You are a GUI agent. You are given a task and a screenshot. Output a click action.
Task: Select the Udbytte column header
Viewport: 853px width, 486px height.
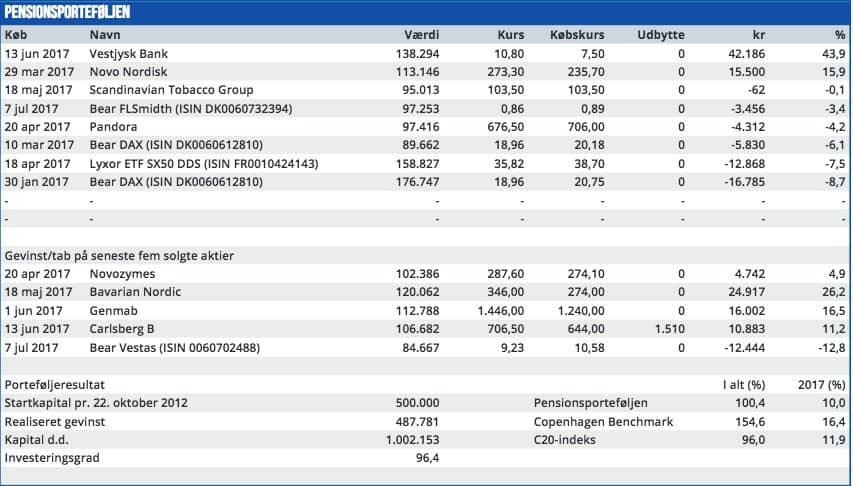click(660, 35)
